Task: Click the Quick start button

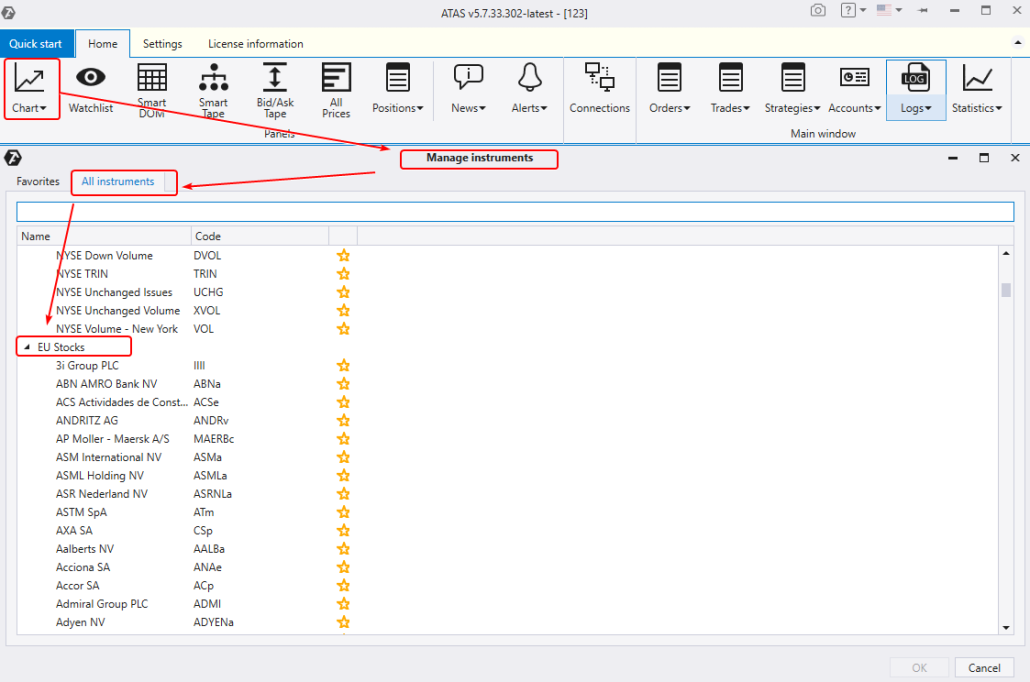Action: [x=35, y=44]
